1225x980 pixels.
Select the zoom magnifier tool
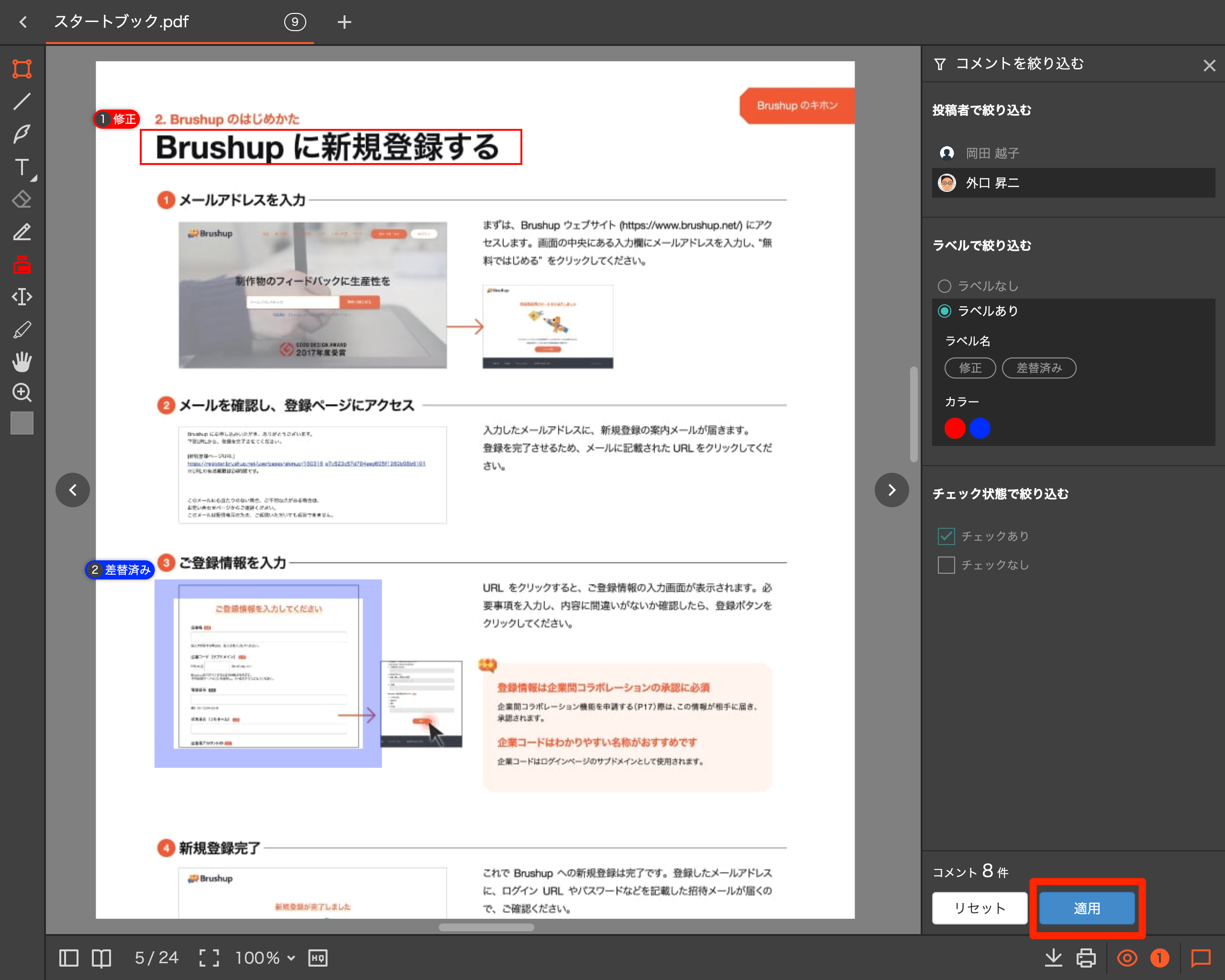click(22, 392)
